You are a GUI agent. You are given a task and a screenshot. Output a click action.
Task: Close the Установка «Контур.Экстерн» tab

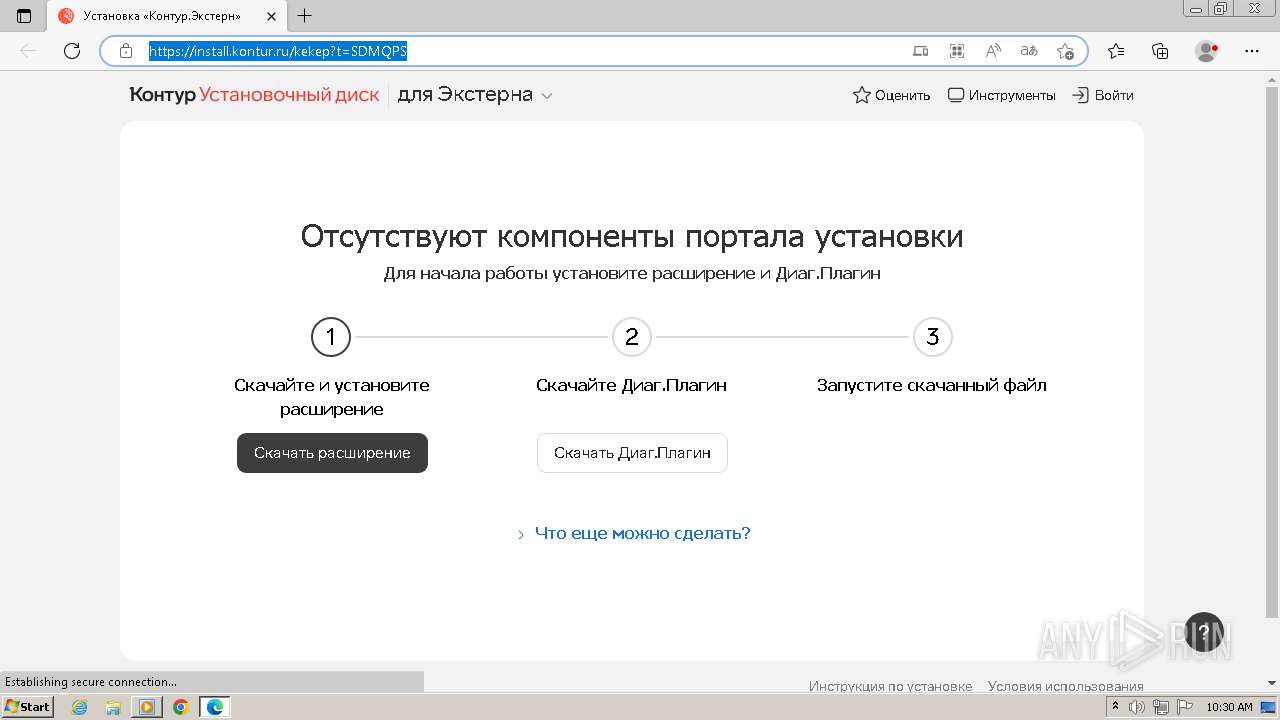271,16
